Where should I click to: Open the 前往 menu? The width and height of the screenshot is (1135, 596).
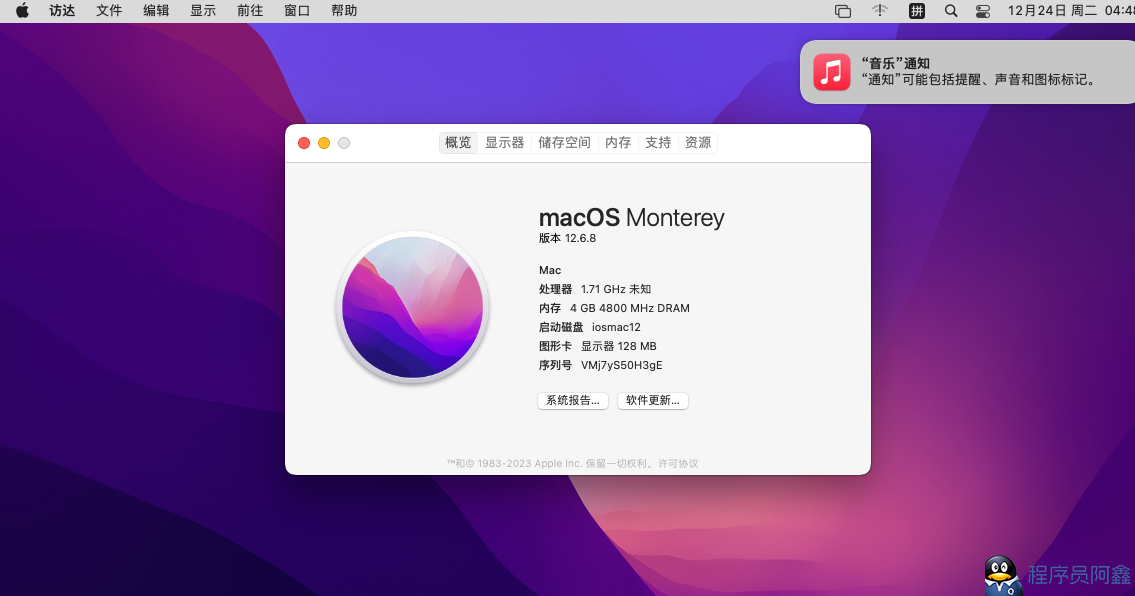tap(250, 11)
